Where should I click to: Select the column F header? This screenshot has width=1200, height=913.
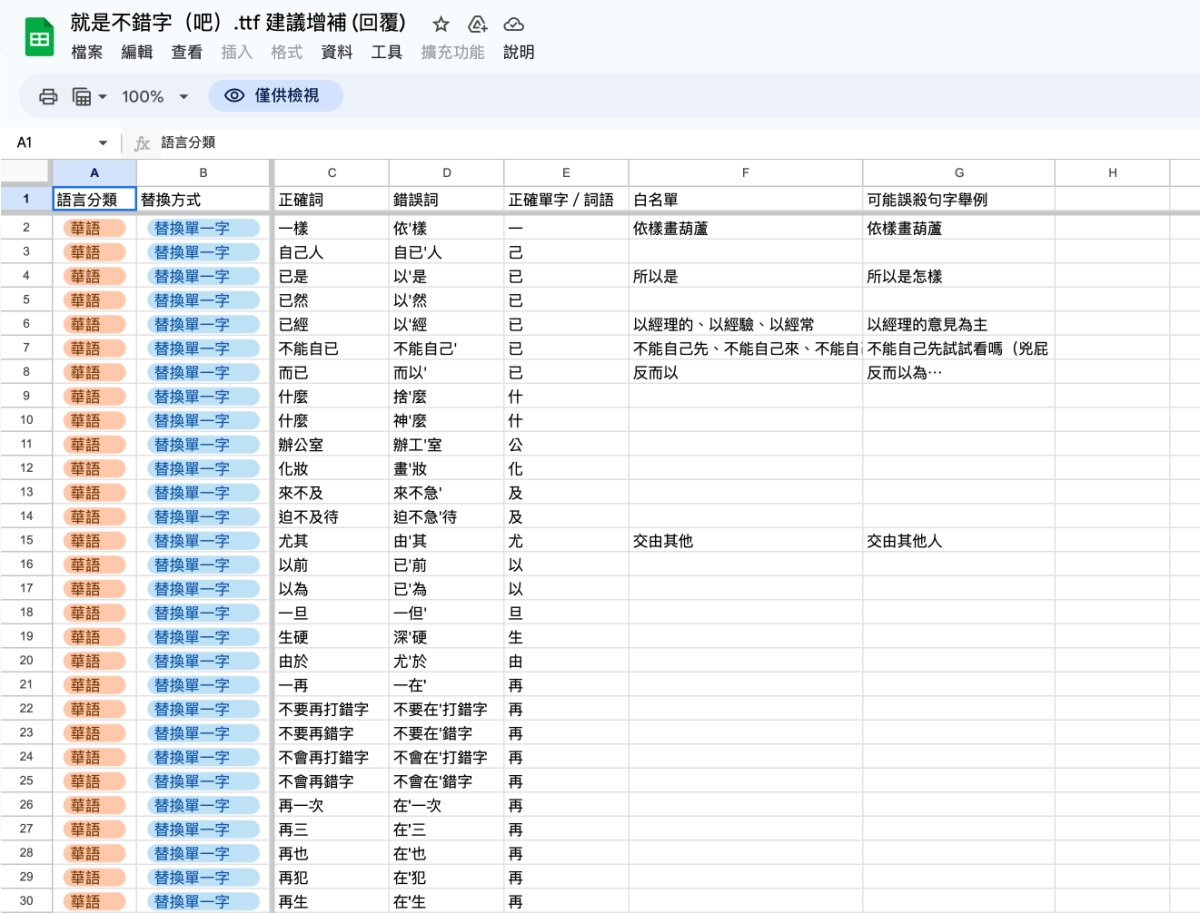point(745,173)
